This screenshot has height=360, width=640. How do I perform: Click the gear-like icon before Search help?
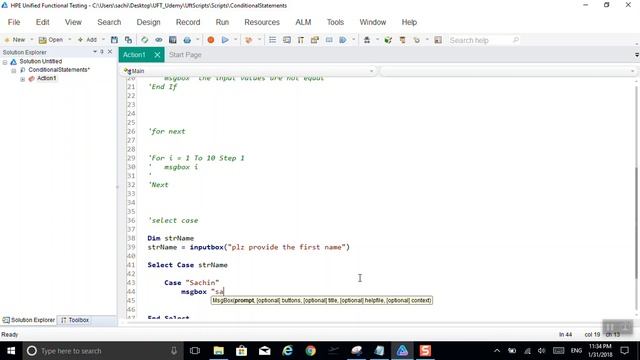(x=417, y=40)
